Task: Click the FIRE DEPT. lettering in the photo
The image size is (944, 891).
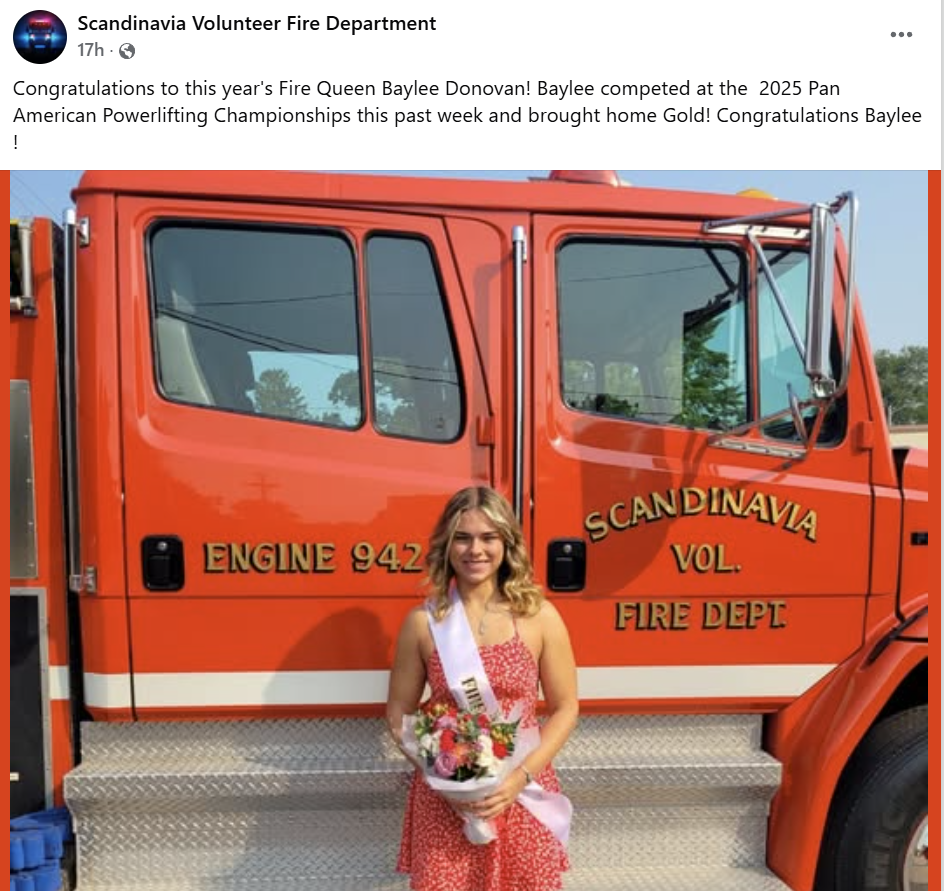Action: point(701,615)
